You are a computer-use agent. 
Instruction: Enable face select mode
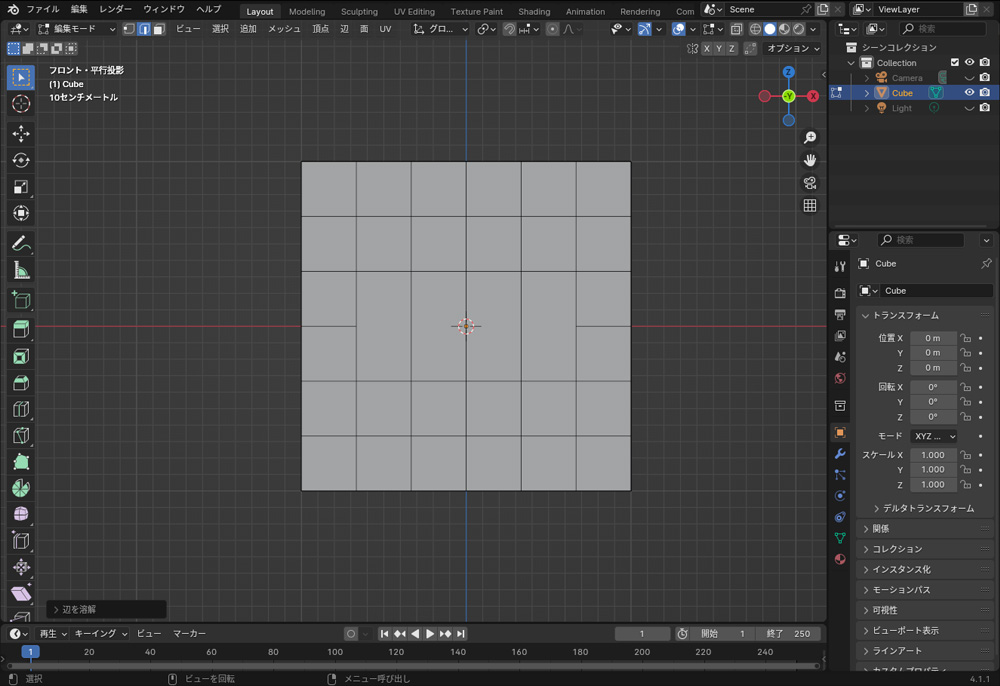tap(159, 29)
